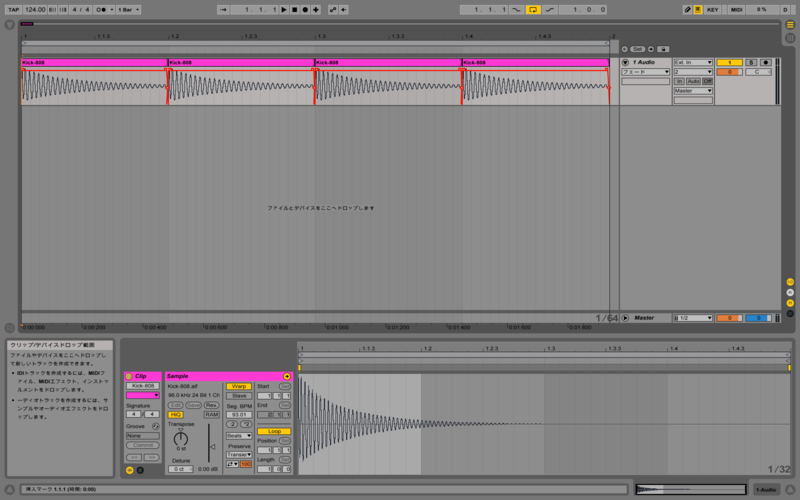Viewport: 800px width, 500px height.
Task: Select the second Kick-808 clip
Action: (241, 62)
